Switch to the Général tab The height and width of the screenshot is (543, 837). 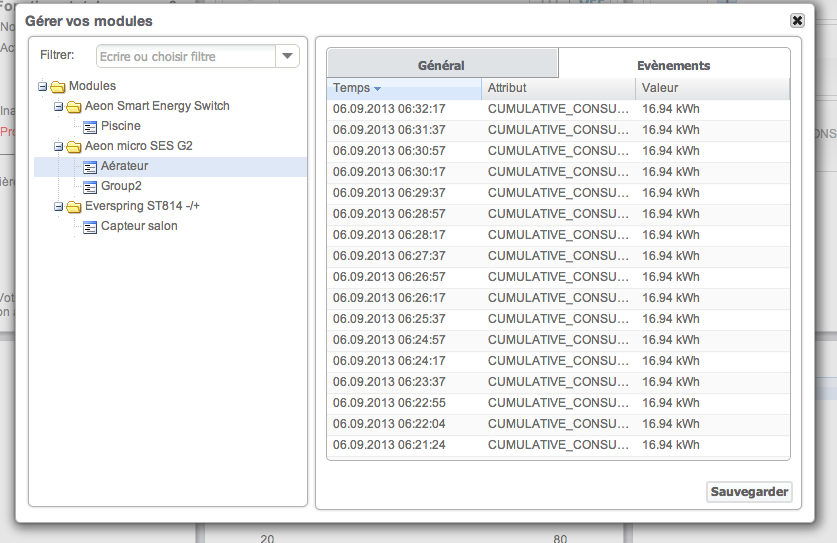click(441, 65)
